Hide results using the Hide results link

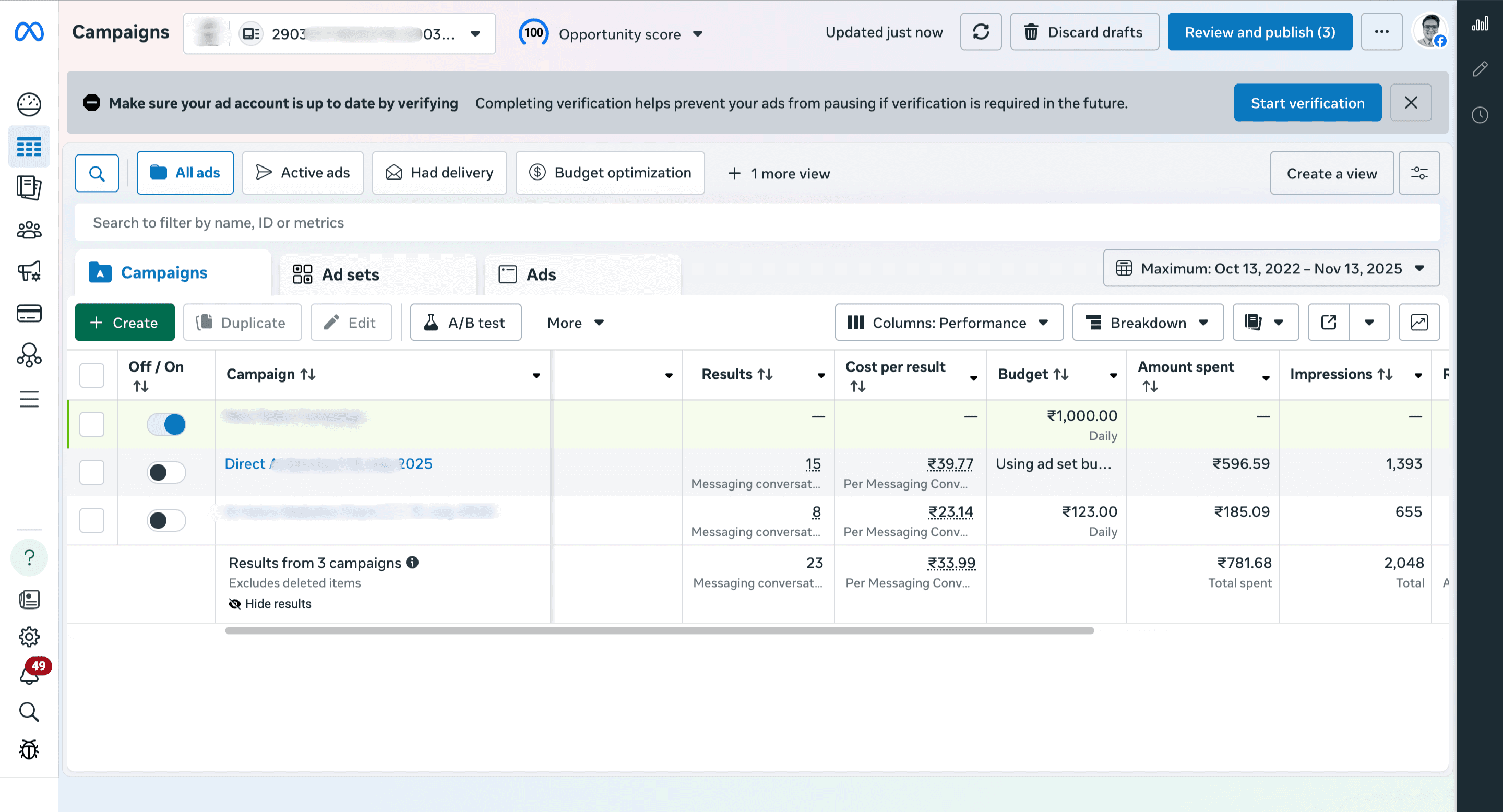click(x=270, y=604)
